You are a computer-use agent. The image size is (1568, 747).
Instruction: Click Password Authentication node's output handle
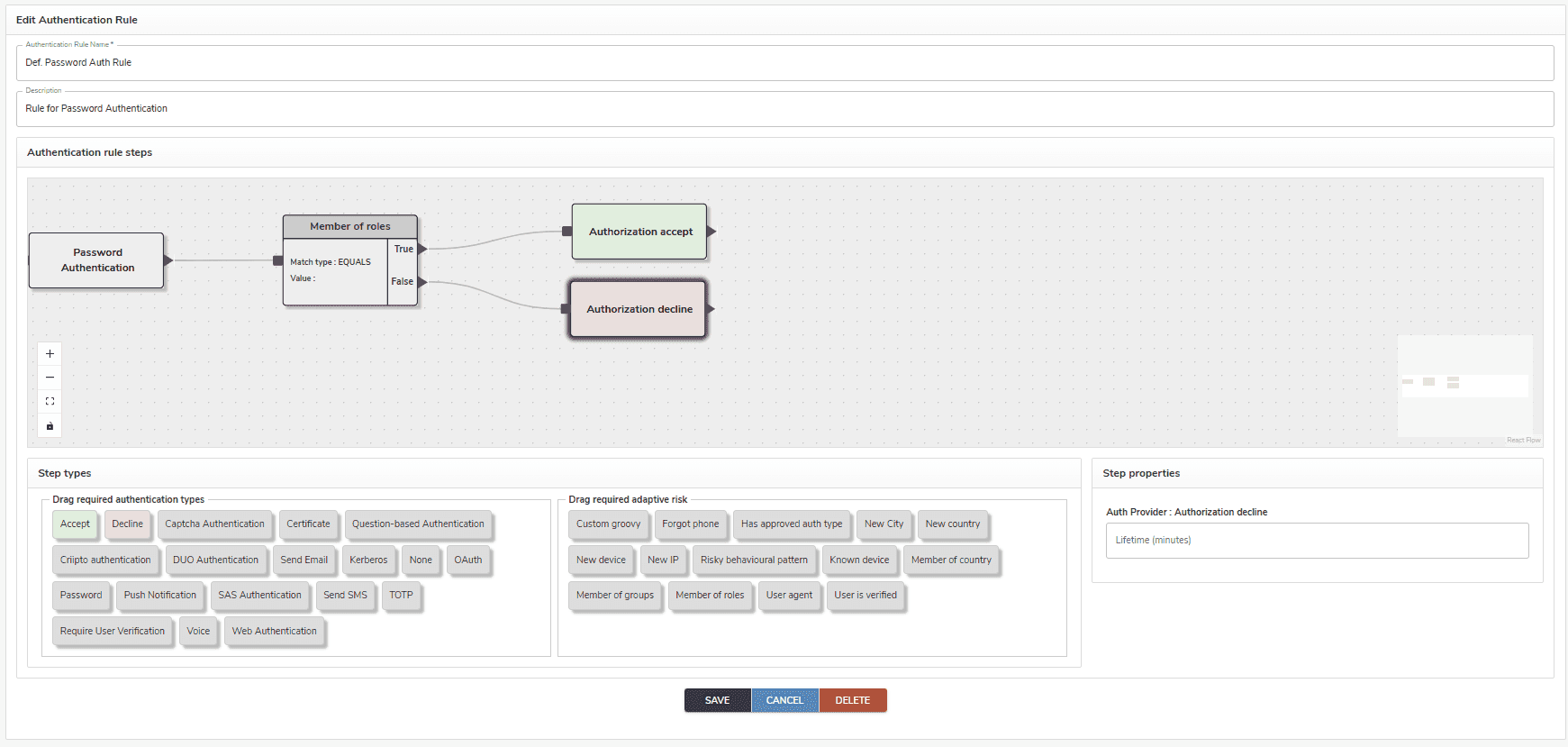(x=168, y=260)
